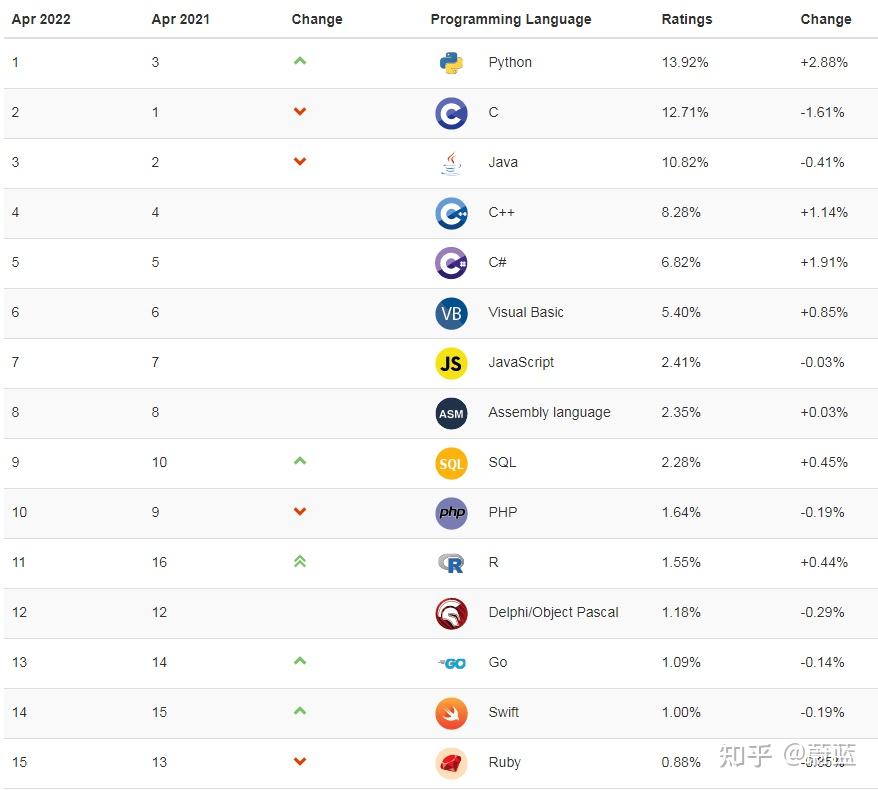Image resolution: width=878 pixels, height=790 pixels.
Task: Click the R language logo icon
Action: pyautogui.click(x=451, y=563)
